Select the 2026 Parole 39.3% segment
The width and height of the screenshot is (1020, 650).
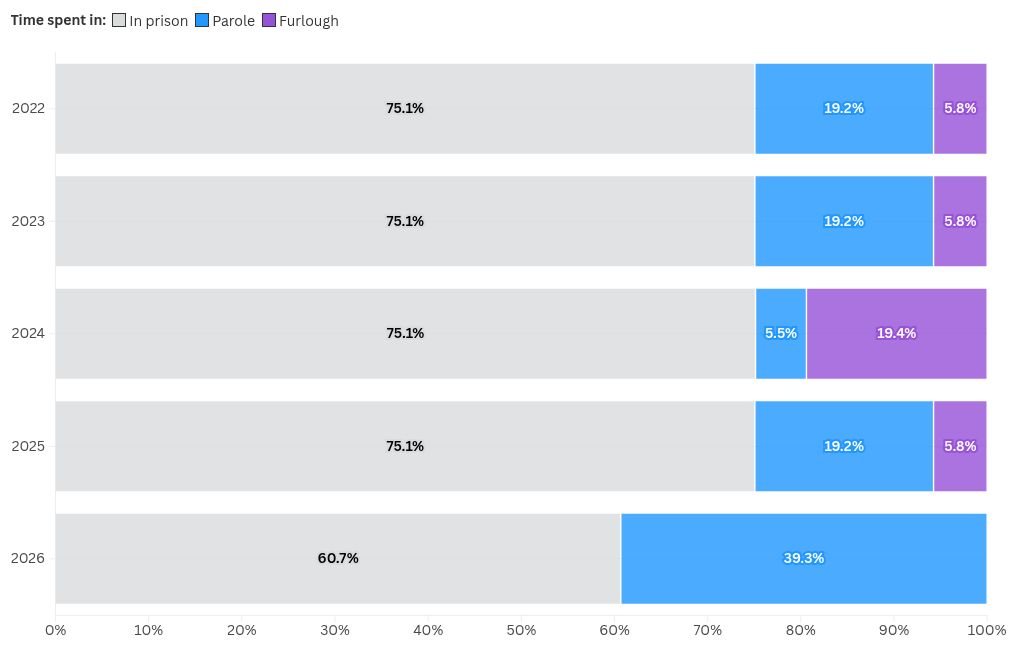[x=804, y=559]
